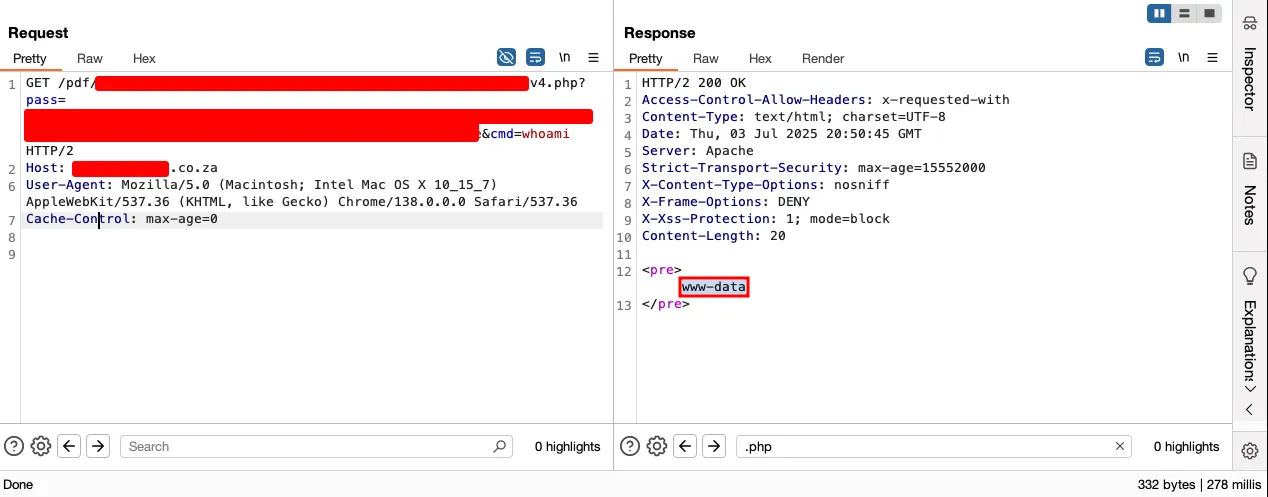1268x497 pixels.
Task: Toggle Request \n non-printable characters button
Action: click(x=565, y=57)
